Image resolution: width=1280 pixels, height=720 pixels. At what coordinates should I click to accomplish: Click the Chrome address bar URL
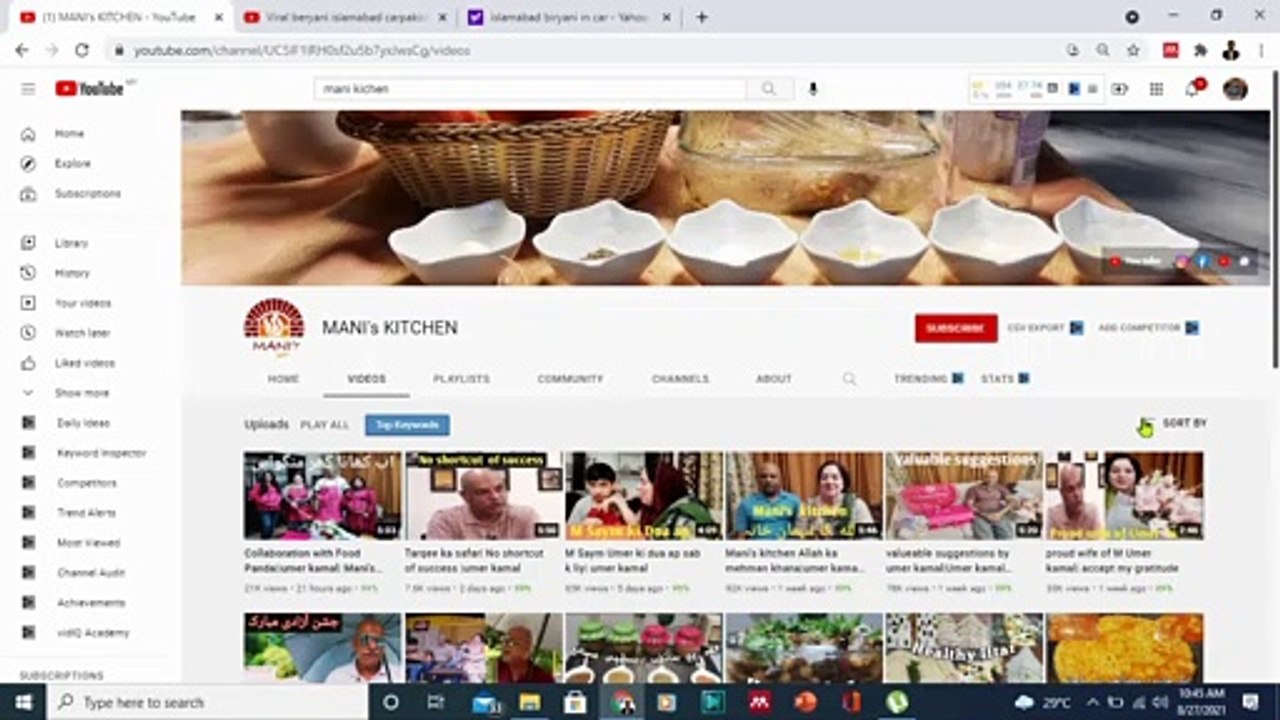[x=302, y=50]
